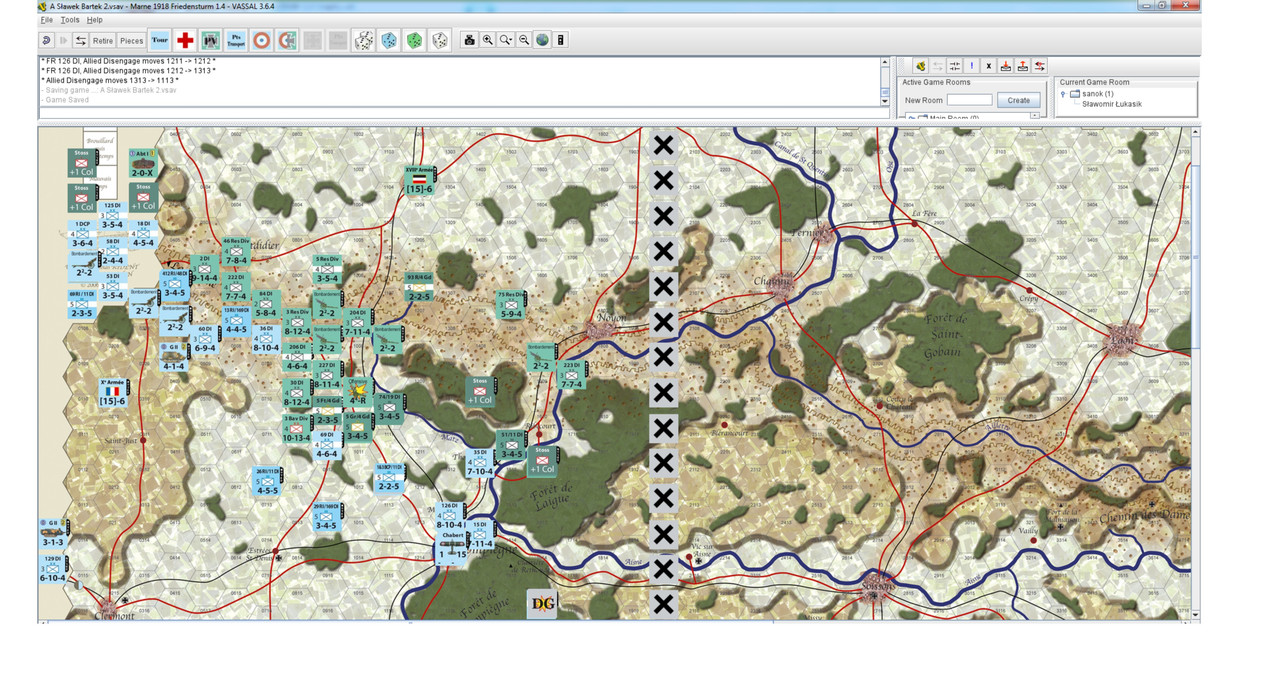Select the 46 Res Div 7-8-4 counter
Viewport: 1280px width, 693px height.
236,252
